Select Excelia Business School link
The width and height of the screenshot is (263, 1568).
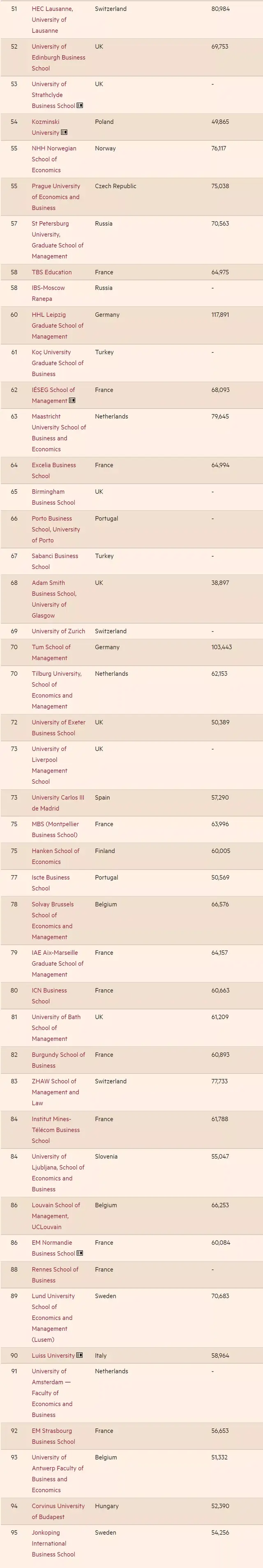53,470
